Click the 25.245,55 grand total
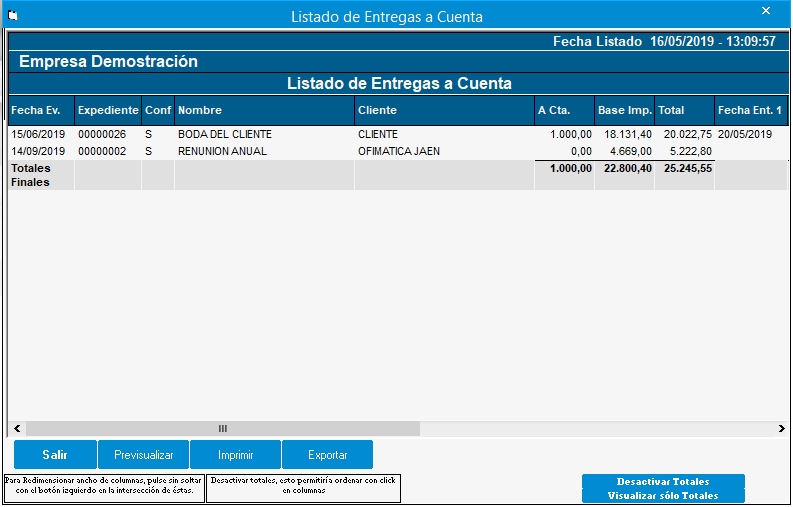This screenshot has width=793, height=507. 688,168
